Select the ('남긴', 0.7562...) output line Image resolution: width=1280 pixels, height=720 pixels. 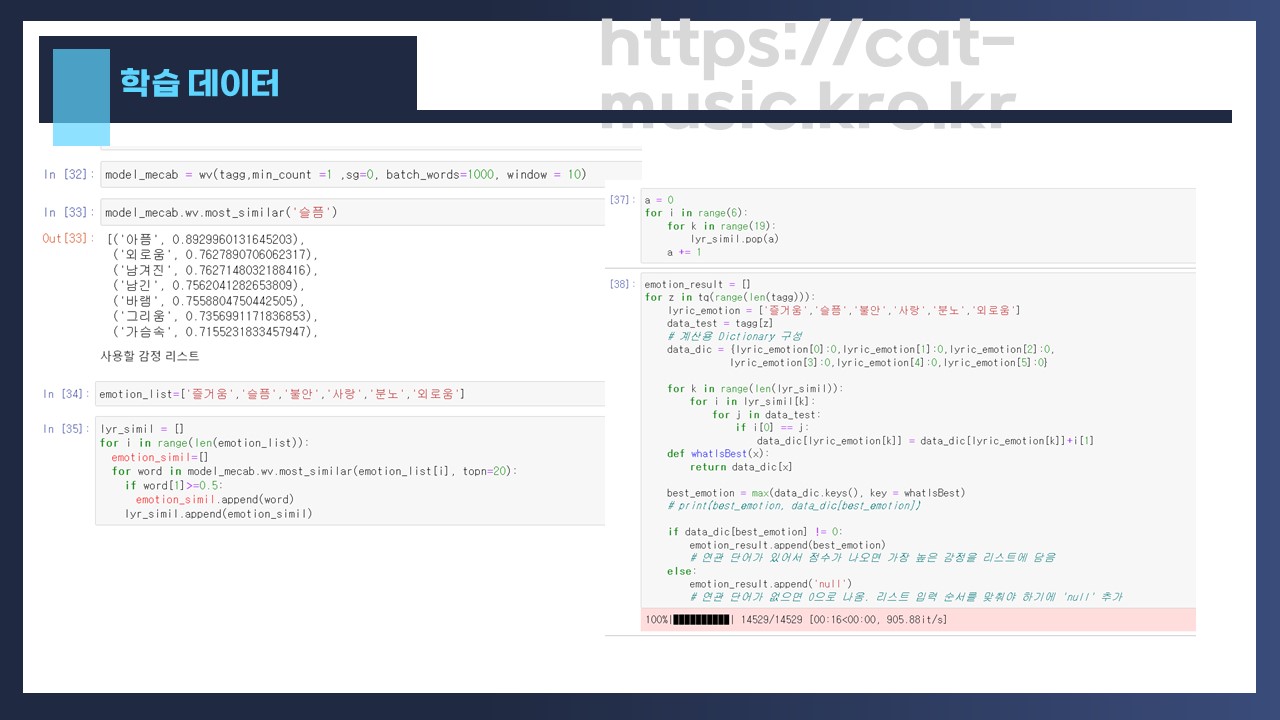click(208, 285)
